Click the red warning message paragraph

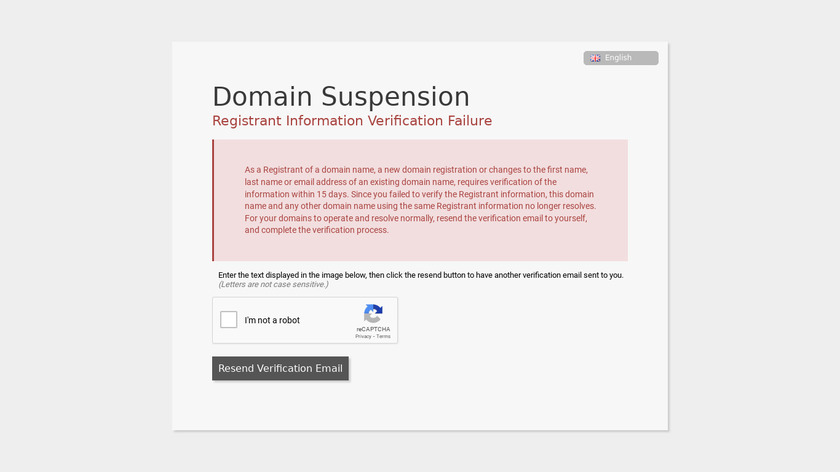pyautogui.click(x=420, y=200)
